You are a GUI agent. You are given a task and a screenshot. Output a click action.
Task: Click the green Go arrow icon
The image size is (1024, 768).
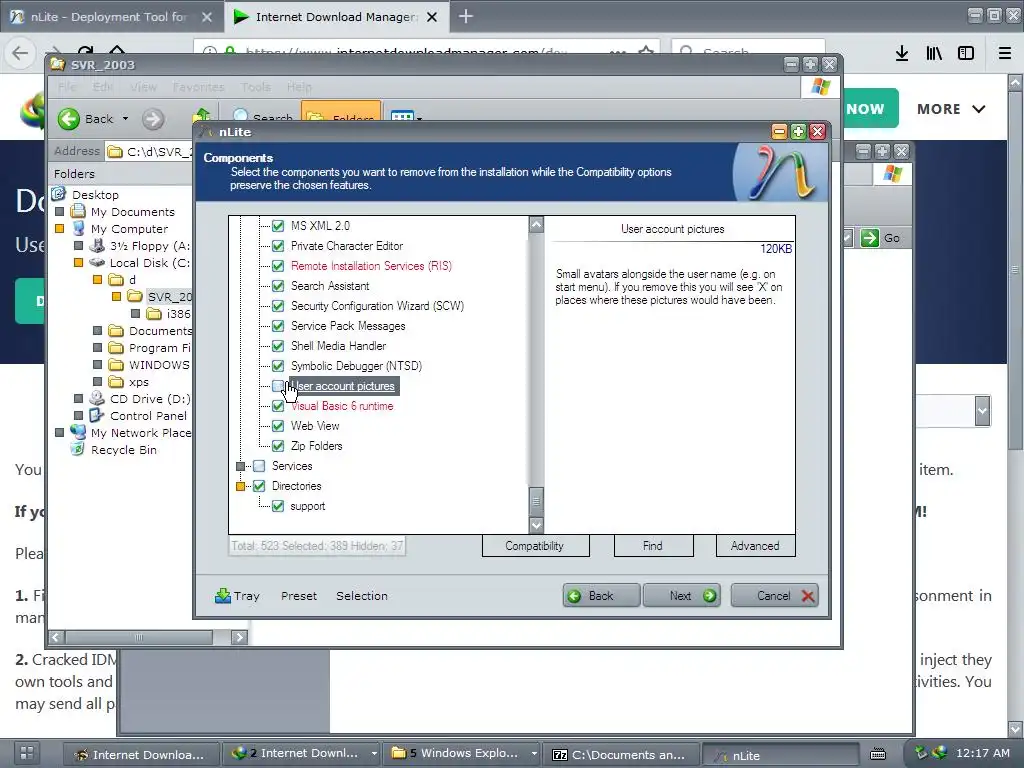(870, 238)
